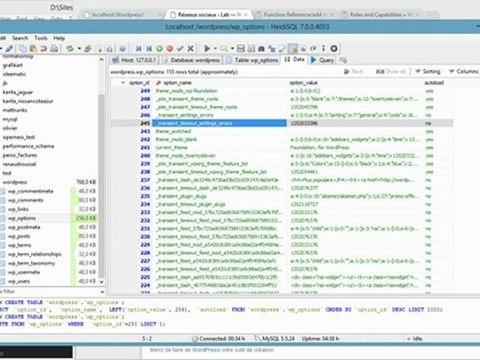Select the wordpress database in tree
The image size is (480, 360).
tap(15, 182)
